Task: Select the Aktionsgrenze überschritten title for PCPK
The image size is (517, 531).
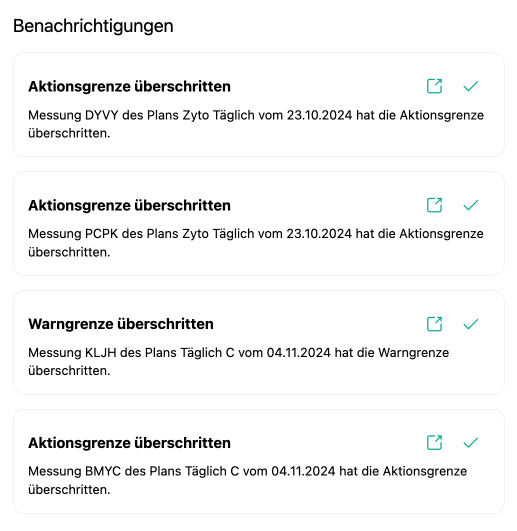Action: [129, 205]
